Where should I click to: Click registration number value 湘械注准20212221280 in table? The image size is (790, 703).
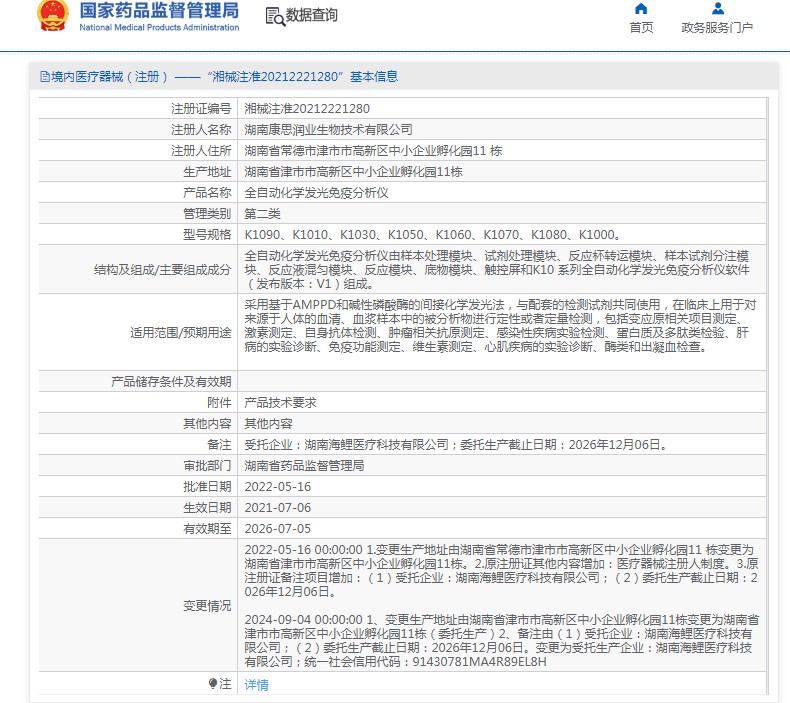(x=299, y=108)
